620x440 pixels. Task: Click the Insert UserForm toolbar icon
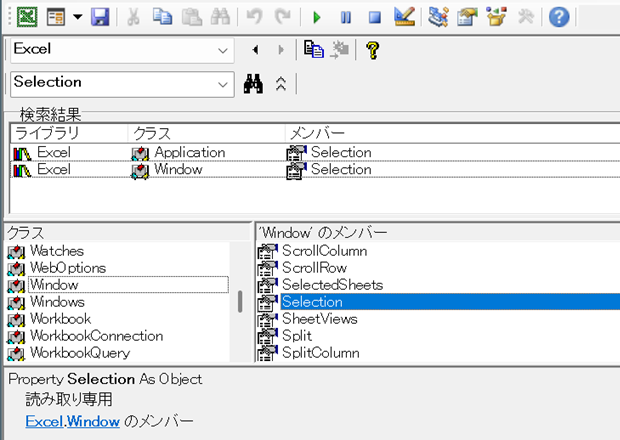[56, 17]
